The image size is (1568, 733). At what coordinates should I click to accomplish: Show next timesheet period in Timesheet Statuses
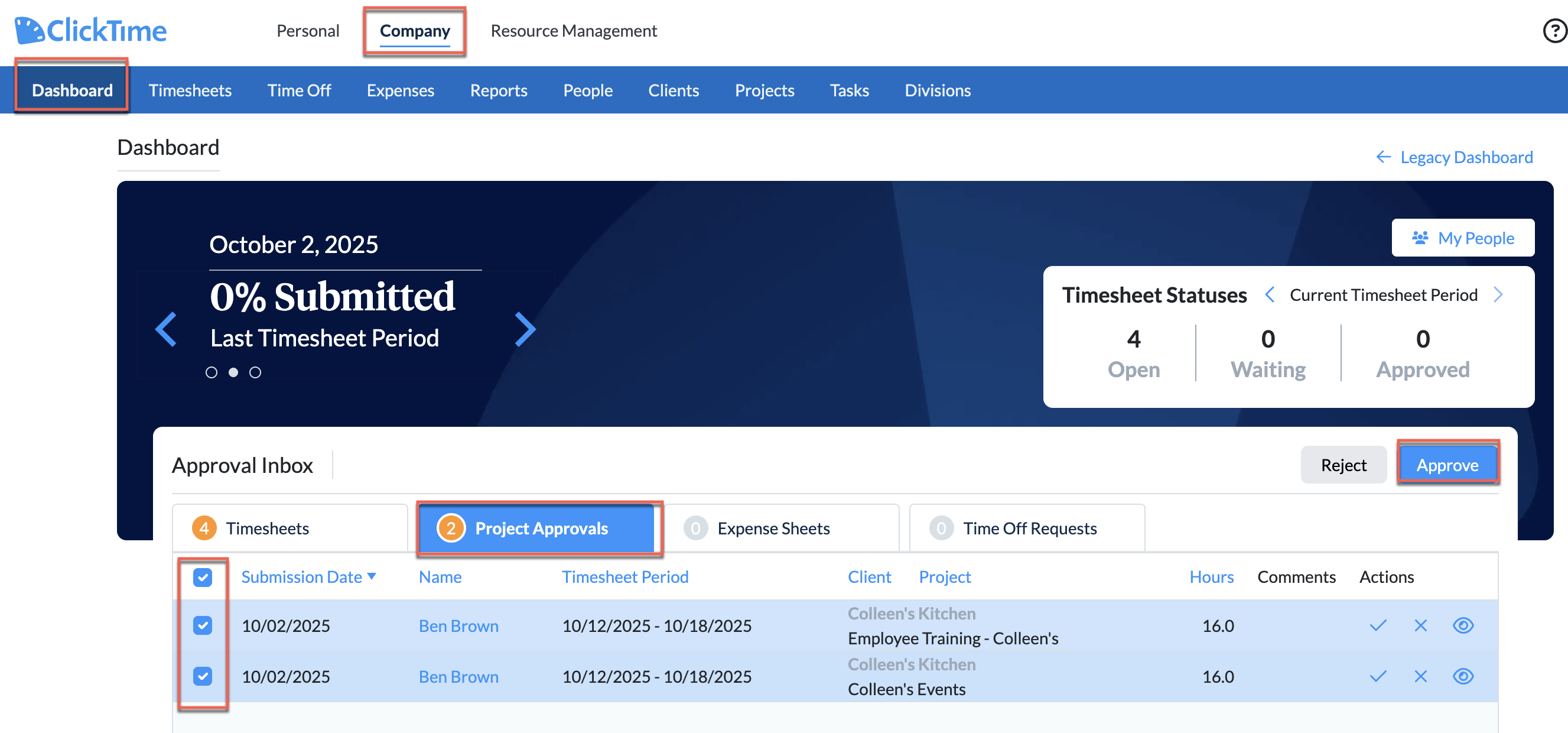pyautogui.click(x=1498, y=294)
